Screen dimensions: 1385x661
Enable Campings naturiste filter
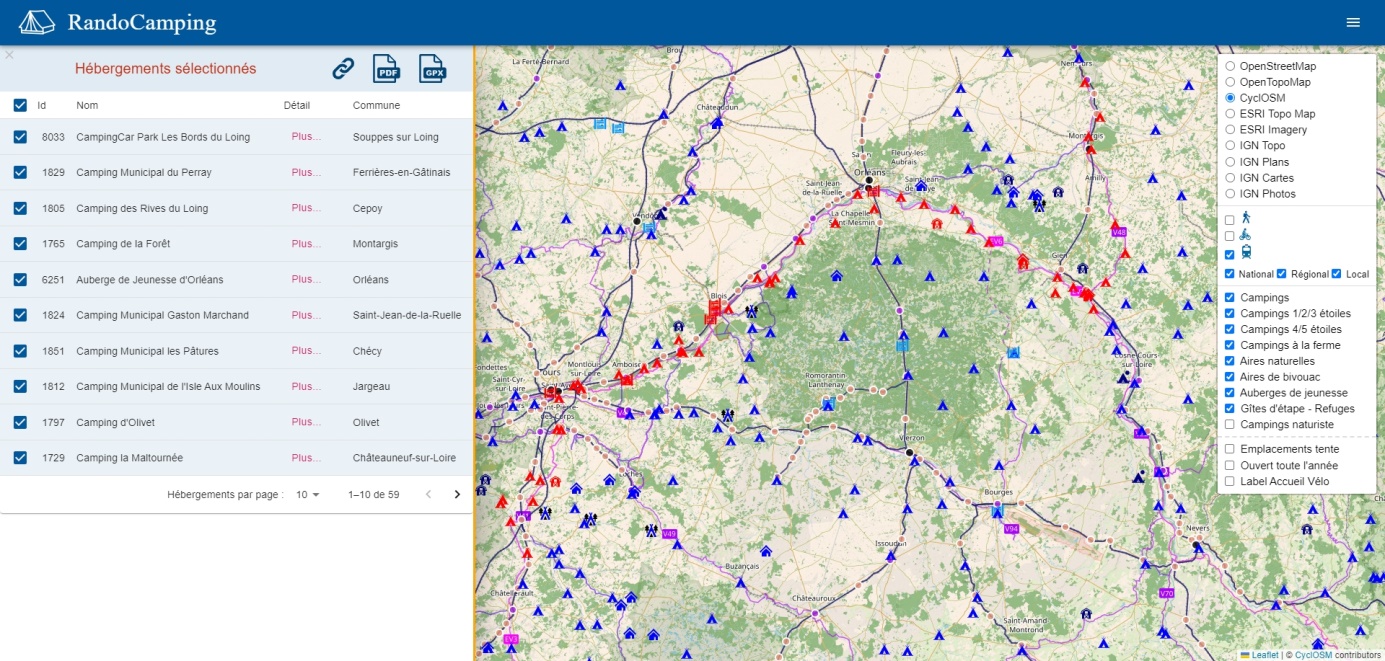point(1230,425)
